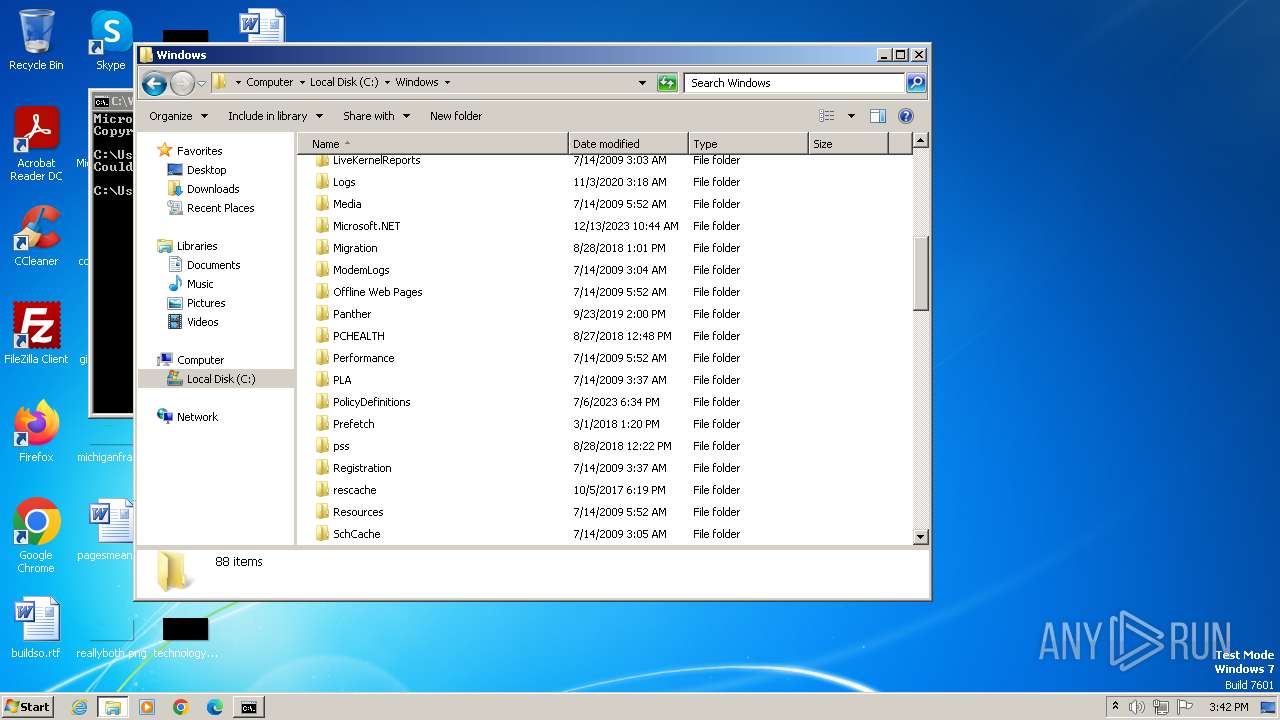
Task: Show hidden tray icons arrow
Action: pyautogui.click(x=1116, y=707)
